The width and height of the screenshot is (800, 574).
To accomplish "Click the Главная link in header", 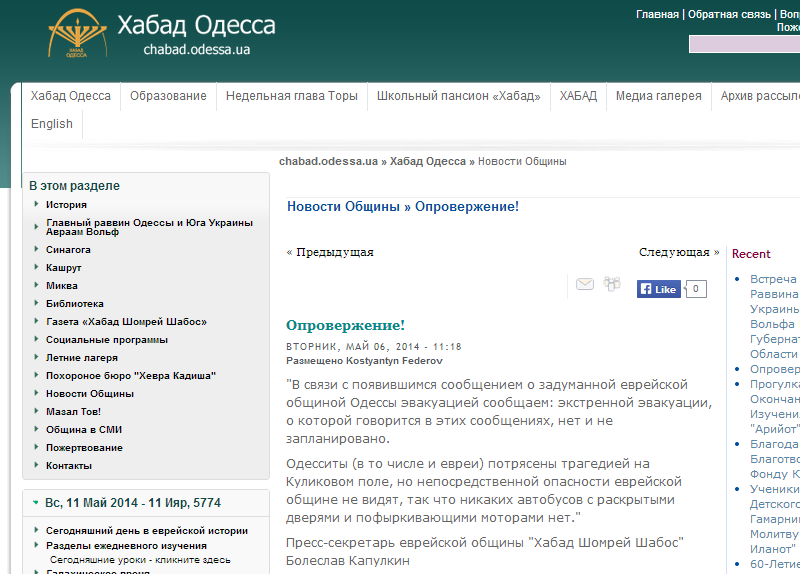I will (x=657, y=14).
